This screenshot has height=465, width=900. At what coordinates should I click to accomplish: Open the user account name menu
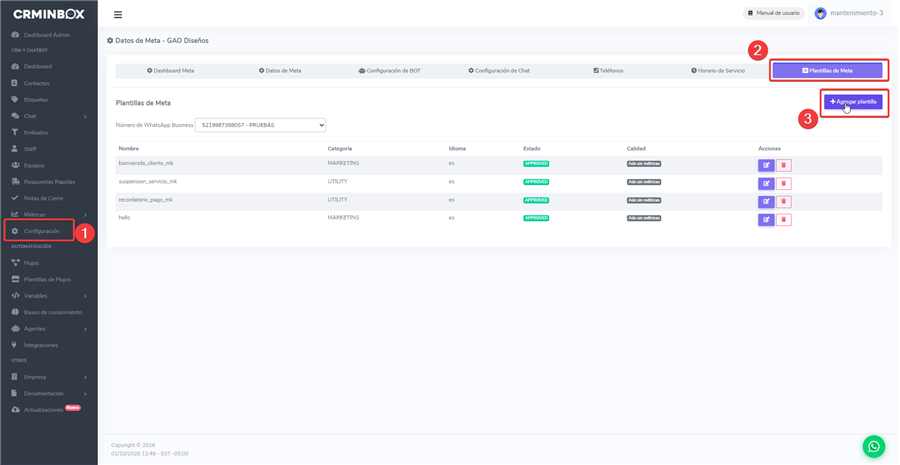(x=856, y=13)
